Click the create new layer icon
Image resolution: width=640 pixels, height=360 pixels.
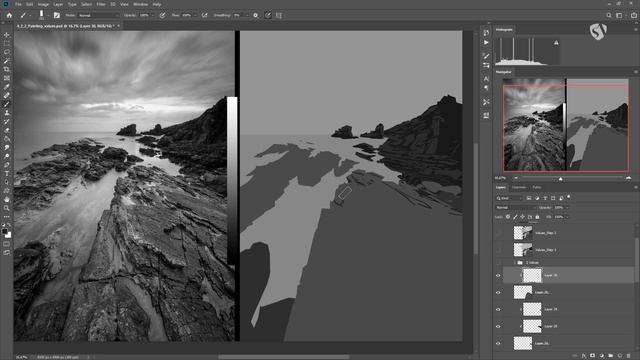620,356
